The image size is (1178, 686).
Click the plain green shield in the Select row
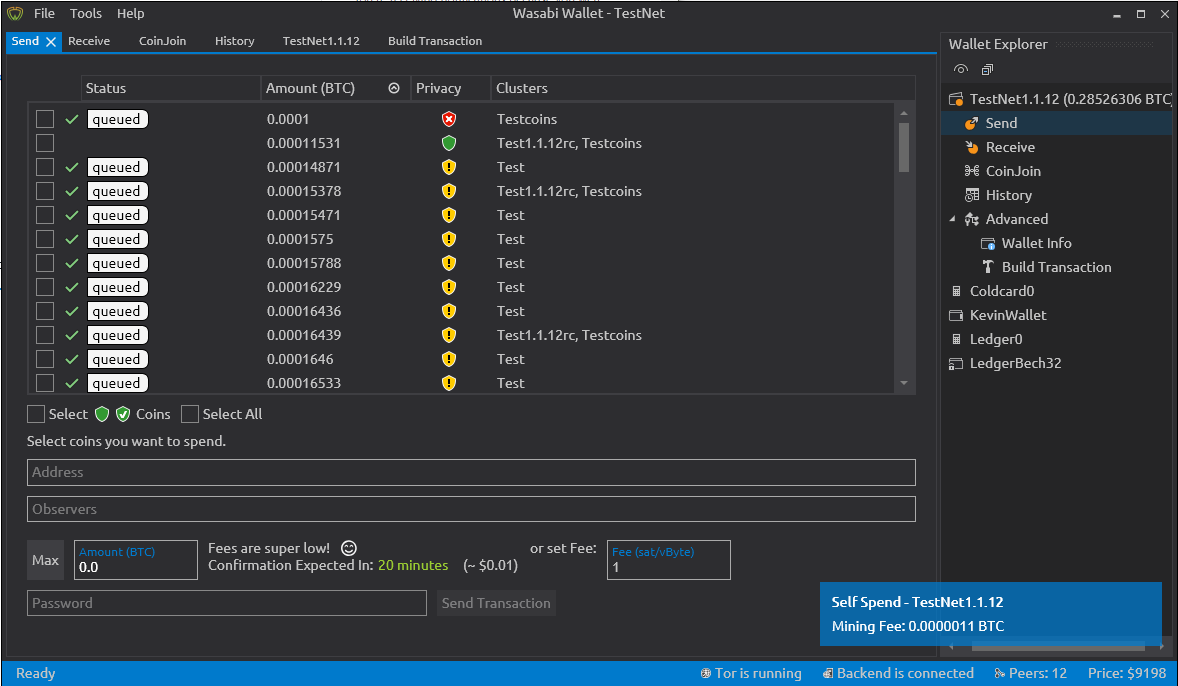point(102,414)
